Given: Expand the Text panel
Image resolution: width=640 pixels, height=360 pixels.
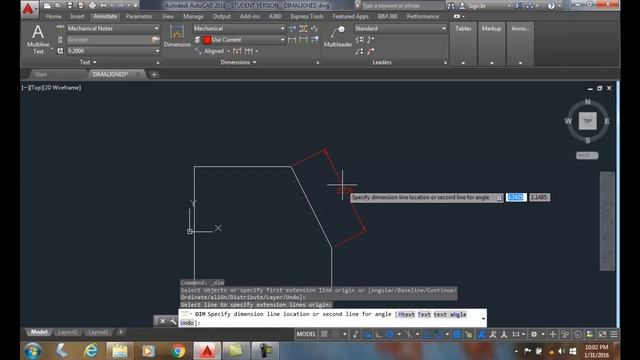Looking at the screenshot, I should 88,62.
